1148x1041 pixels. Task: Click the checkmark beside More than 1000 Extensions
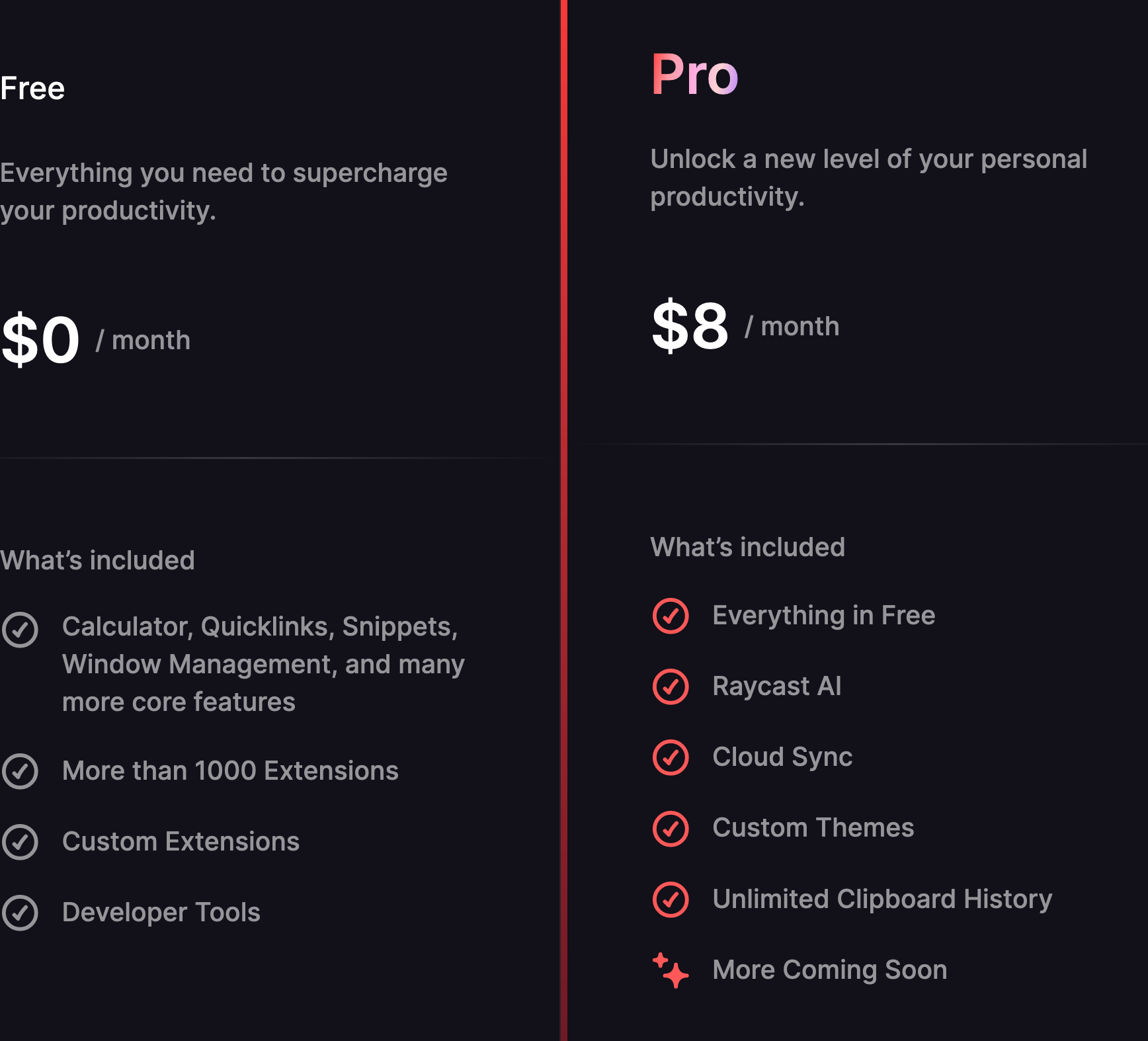click(20, 771)
